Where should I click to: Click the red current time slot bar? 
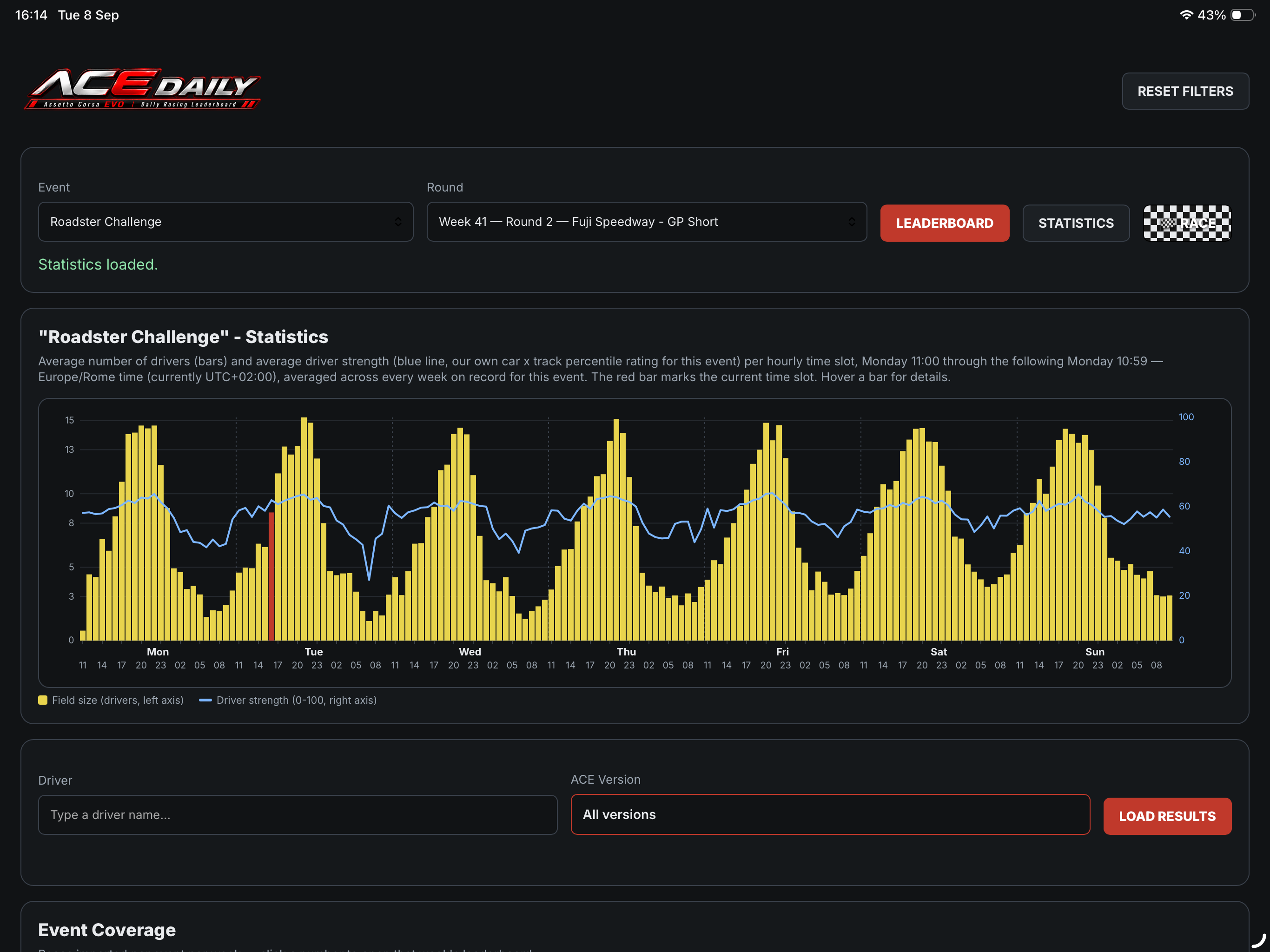271,576
